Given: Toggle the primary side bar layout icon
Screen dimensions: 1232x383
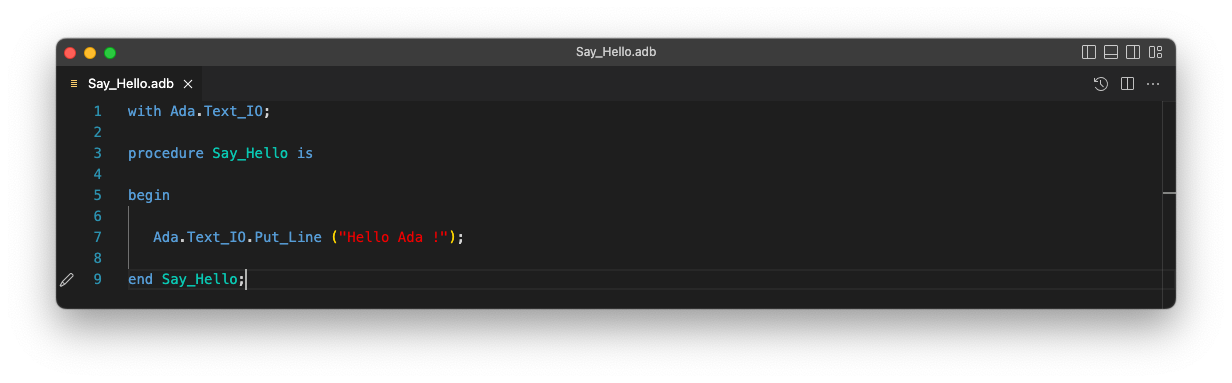Looking at the screenshot, I should click(x=1089, y=52).
